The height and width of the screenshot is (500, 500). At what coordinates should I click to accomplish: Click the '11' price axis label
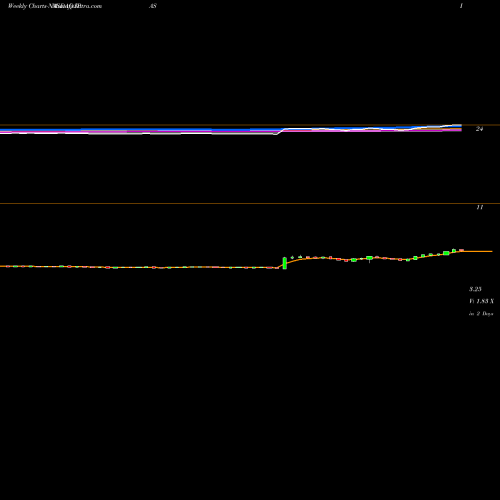[479, 207]
